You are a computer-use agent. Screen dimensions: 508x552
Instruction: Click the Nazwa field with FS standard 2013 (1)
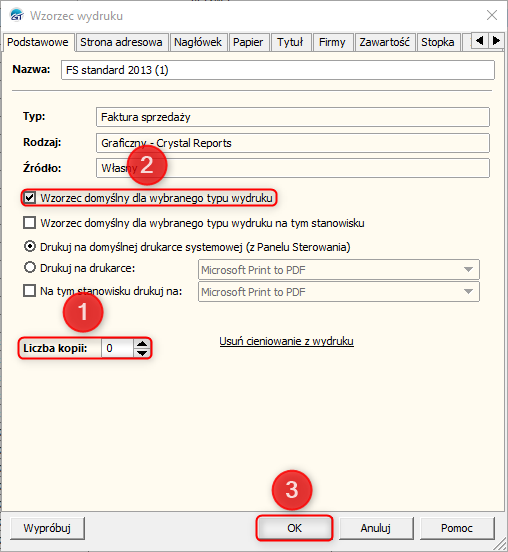coord(278,70)
